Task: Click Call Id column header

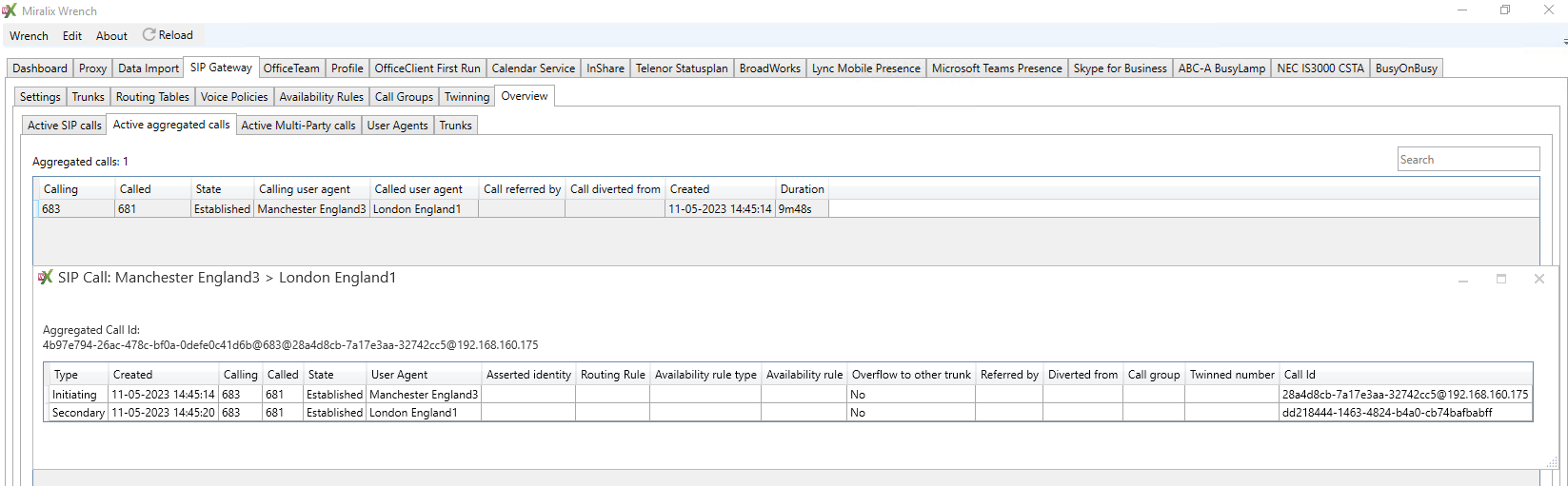Action: point(1405,375)
